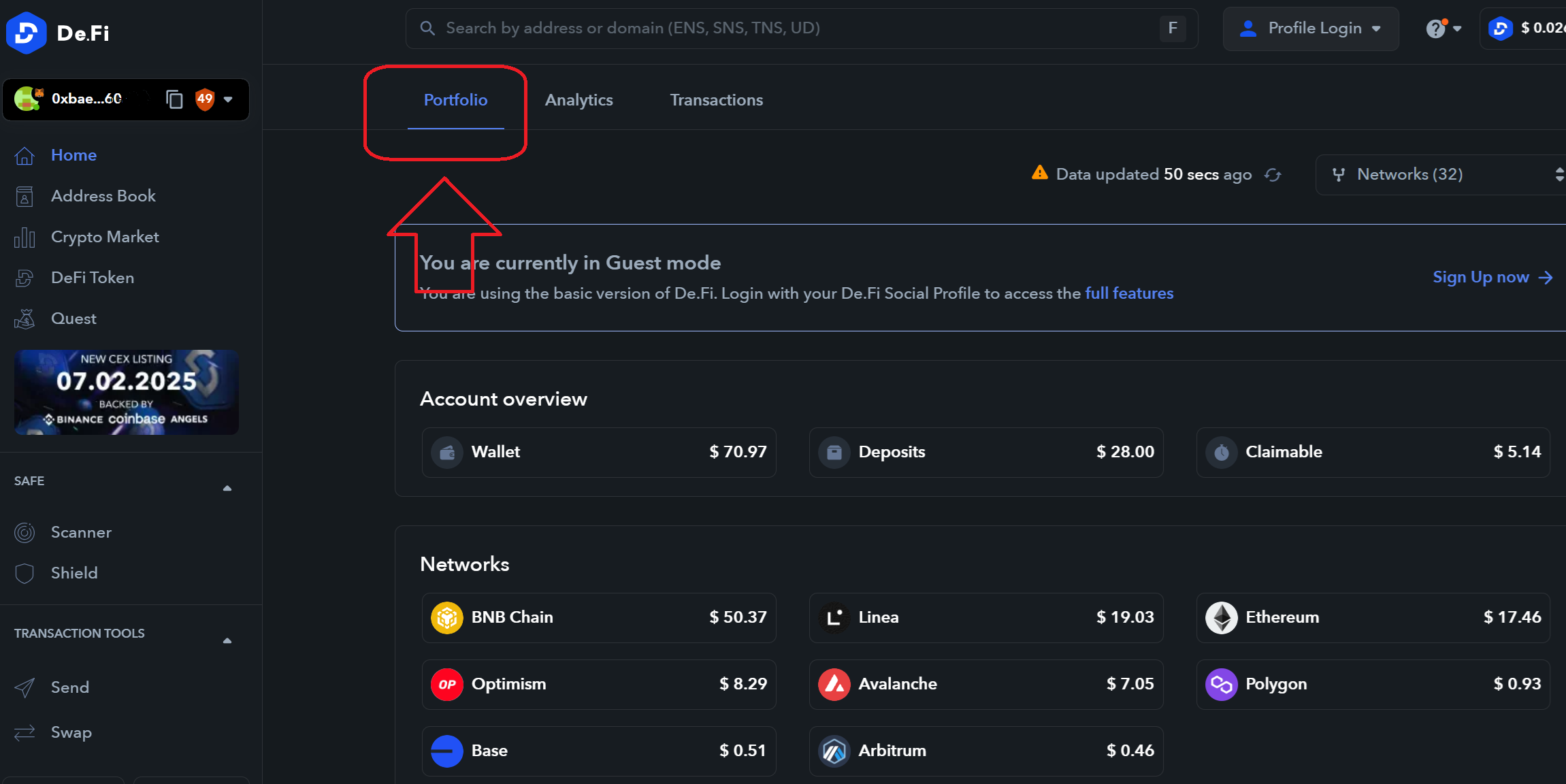Click the Arbitrum balance $ 0.46

pos(1130,751)
